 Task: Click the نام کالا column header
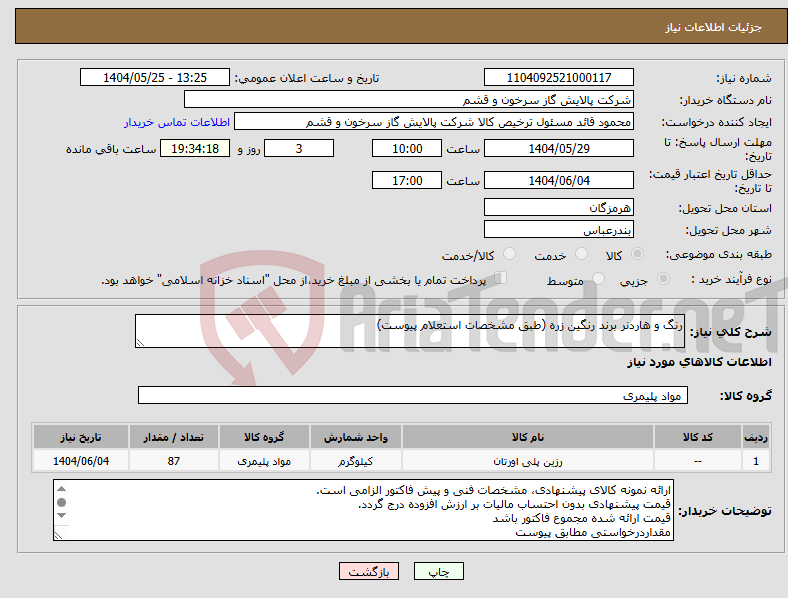[x=528, y=437]
